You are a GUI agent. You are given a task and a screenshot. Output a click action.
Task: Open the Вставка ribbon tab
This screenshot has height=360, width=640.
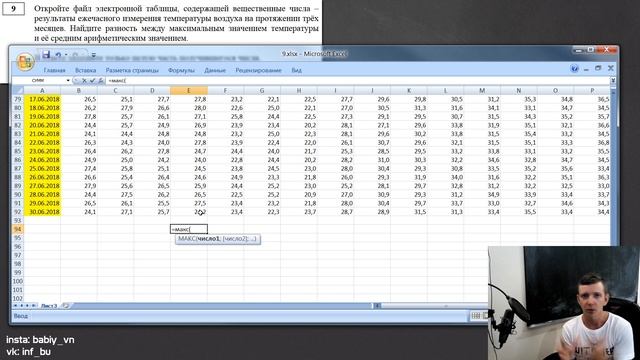point(86,70)
